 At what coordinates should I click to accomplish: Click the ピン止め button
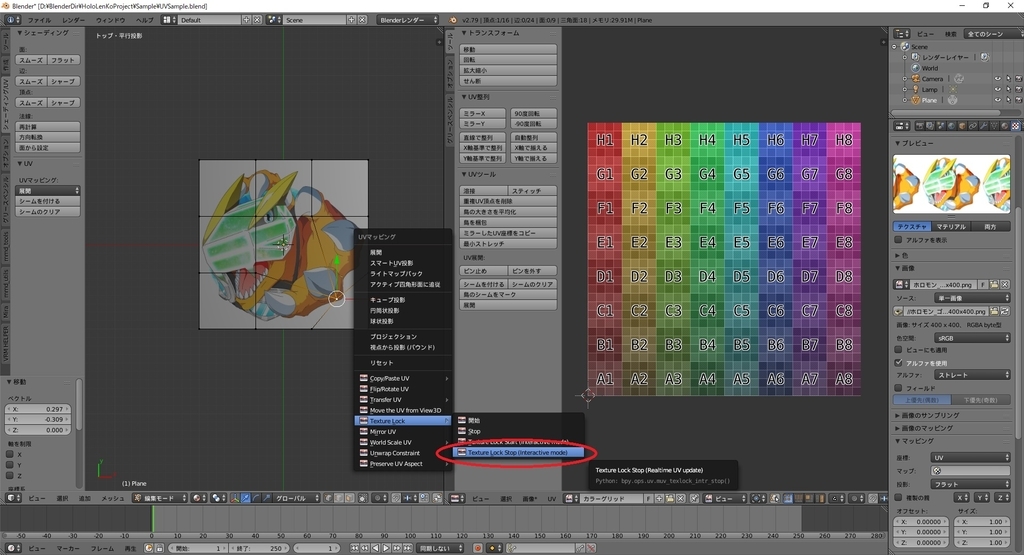[x=483, y=270]
